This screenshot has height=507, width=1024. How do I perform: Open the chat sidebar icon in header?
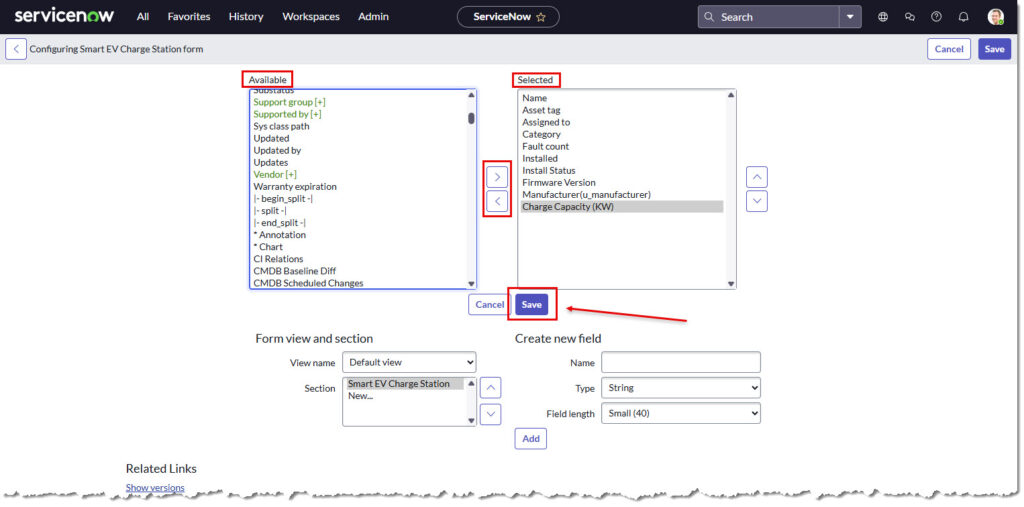909,17
